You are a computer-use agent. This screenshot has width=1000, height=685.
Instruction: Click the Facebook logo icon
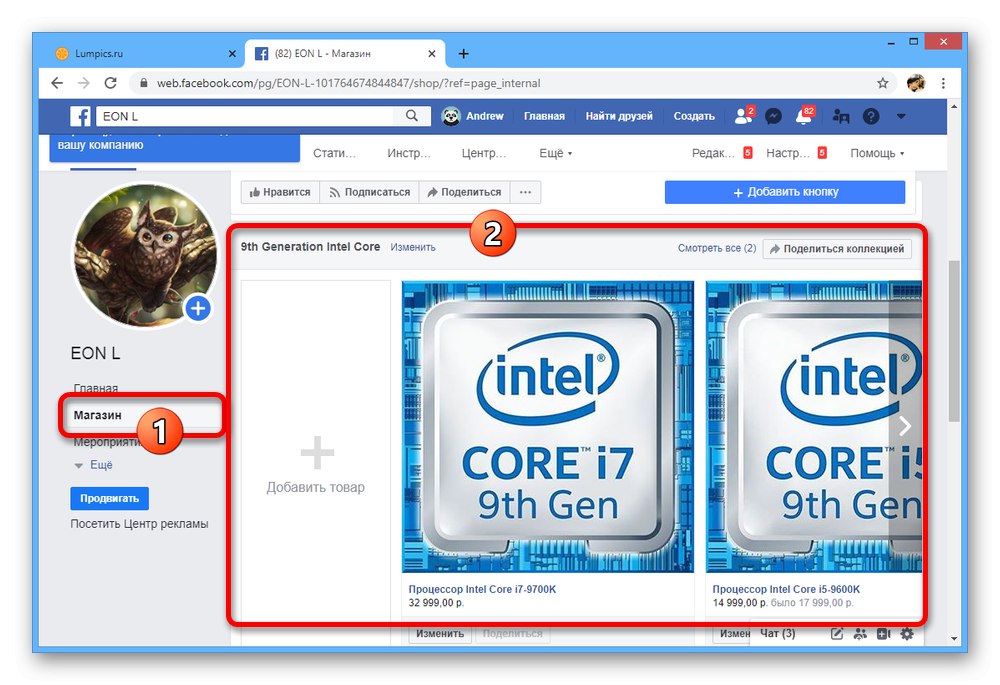click(80, 116)
